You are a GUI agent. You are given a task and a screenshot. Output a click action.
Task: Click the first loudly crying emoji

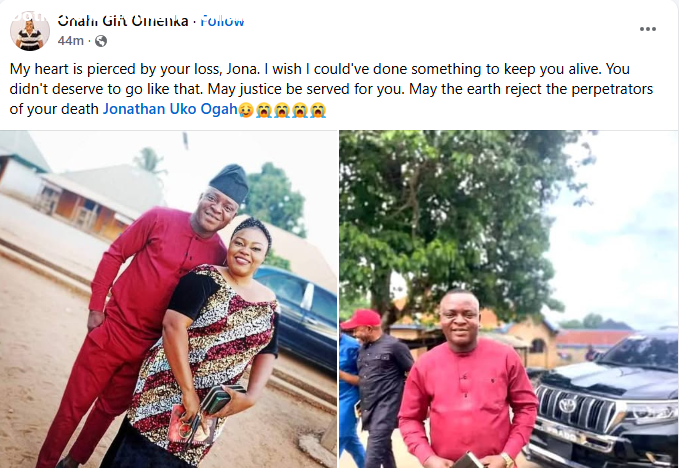coord(264,109)
